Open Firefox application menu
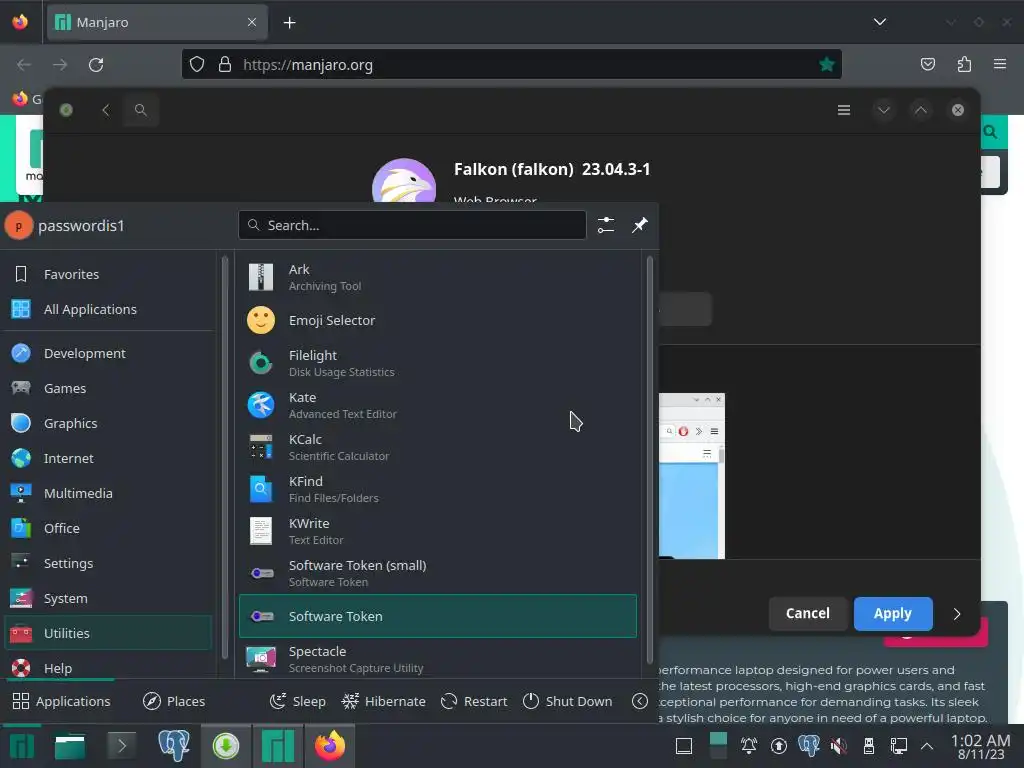1024x768 pixels. pyautogui.click(x=1000, y=64)
